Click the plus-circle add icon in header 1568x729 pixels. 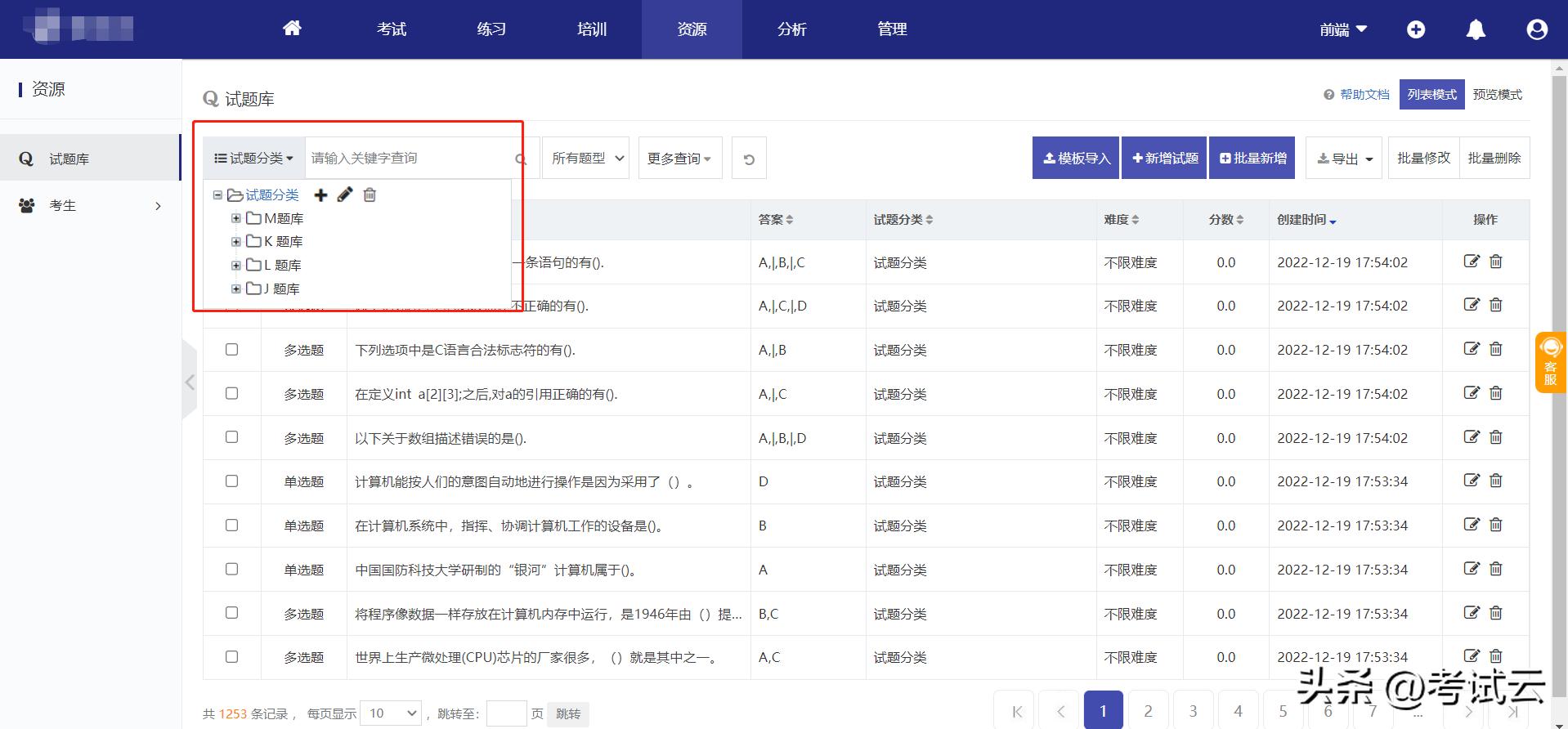pyautogui.click(x=1416, y=29)
